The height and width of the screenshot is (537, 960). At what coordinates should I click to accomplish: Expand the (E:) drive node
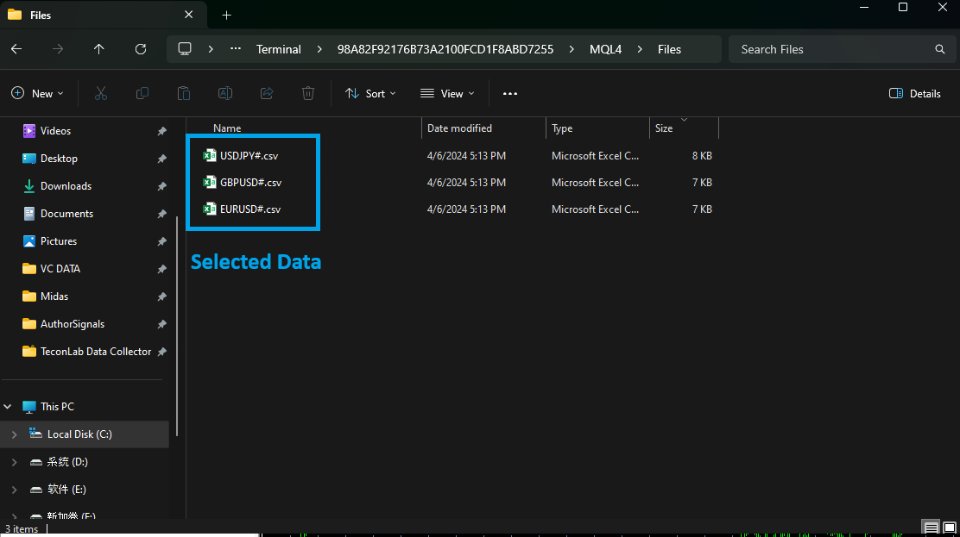(14, 489)
